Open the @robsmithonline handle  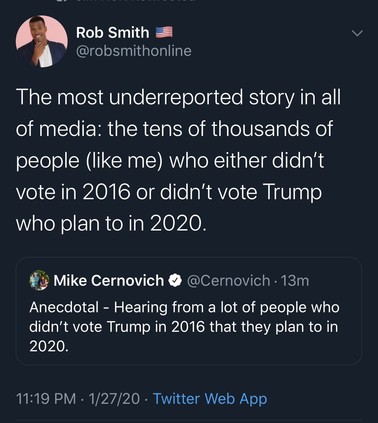coord(134,51)
